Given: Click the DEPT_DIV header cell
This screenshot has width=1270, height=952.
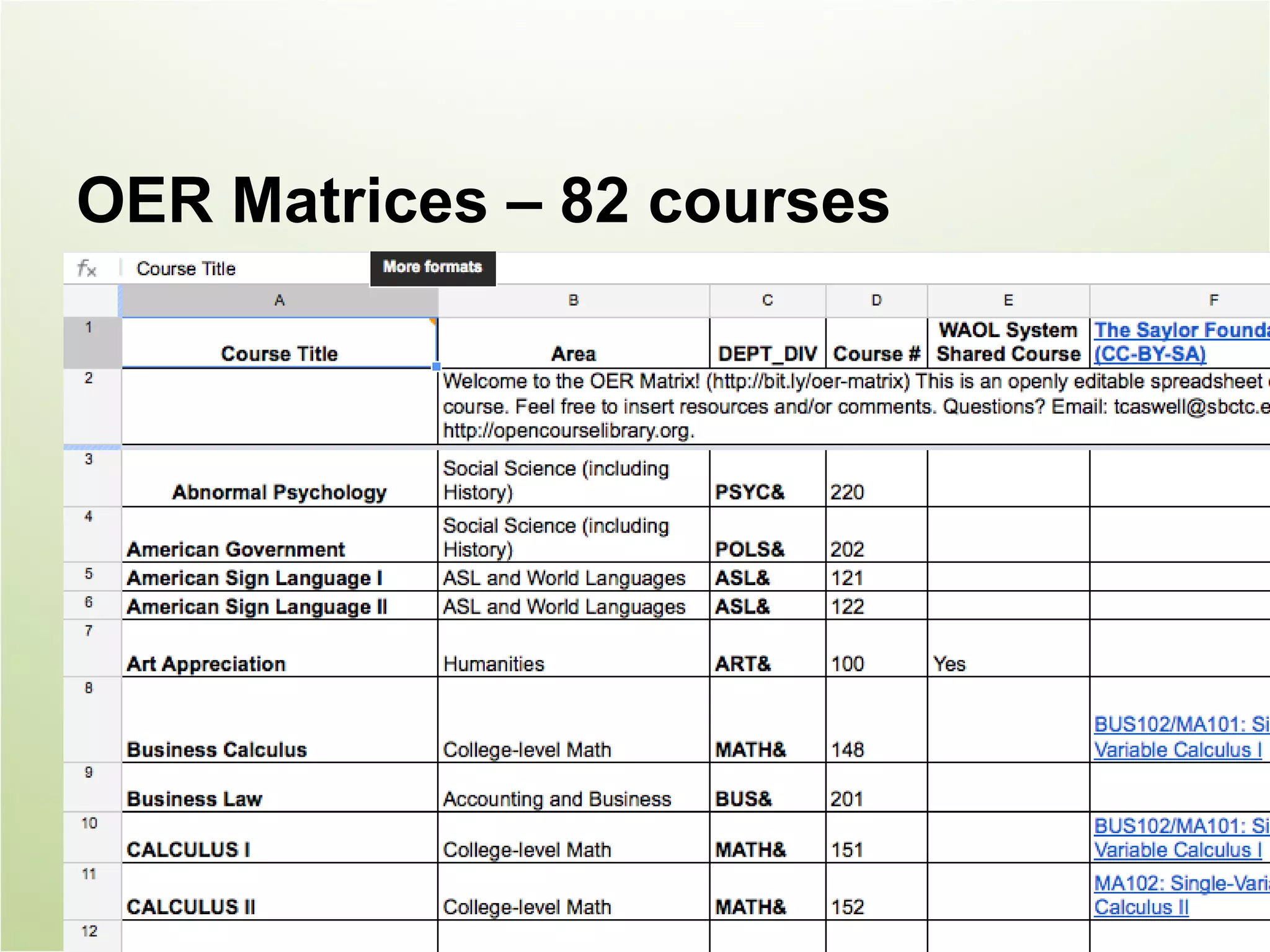Looking at the screenshot, I should (x=767, y=354).
